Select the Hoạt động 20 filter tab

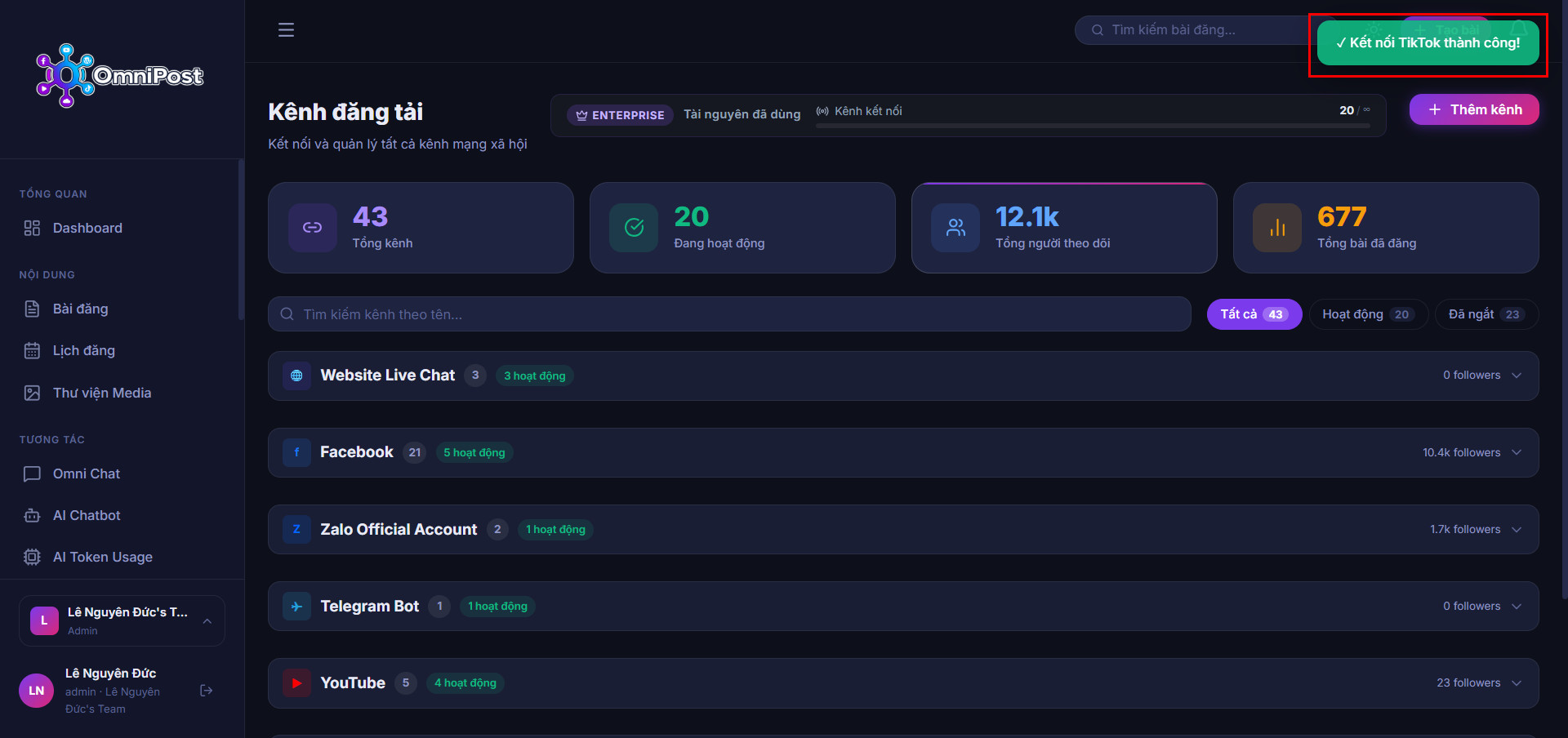pos(1368,314)
